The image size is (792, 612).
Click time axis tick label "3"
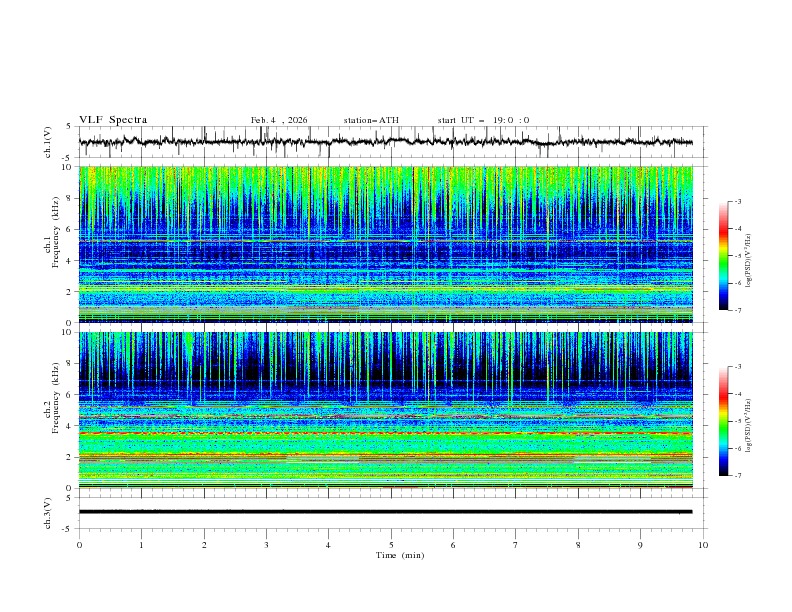(266, 545)
